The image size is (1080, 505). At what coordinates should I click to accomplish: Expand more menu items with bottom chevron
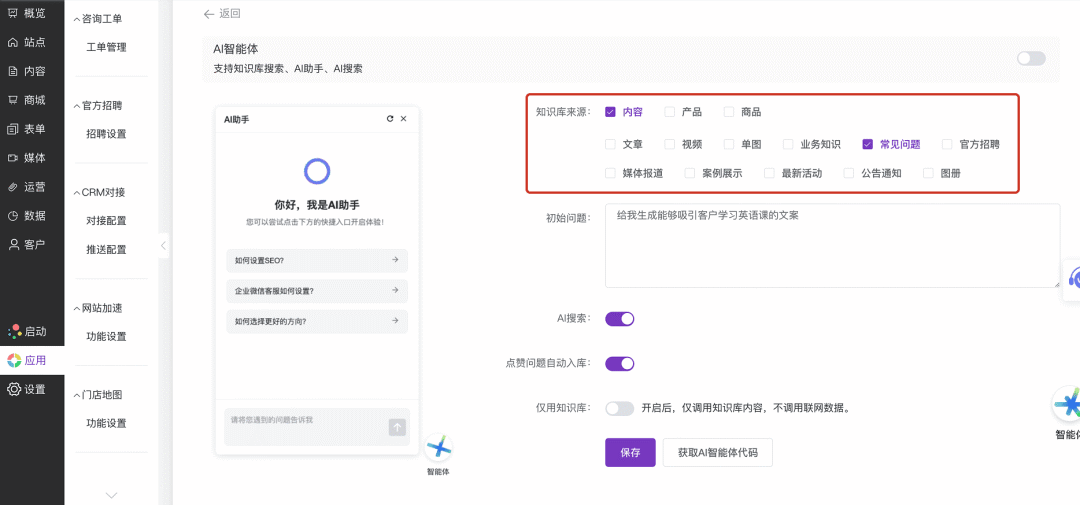(111, 495)
